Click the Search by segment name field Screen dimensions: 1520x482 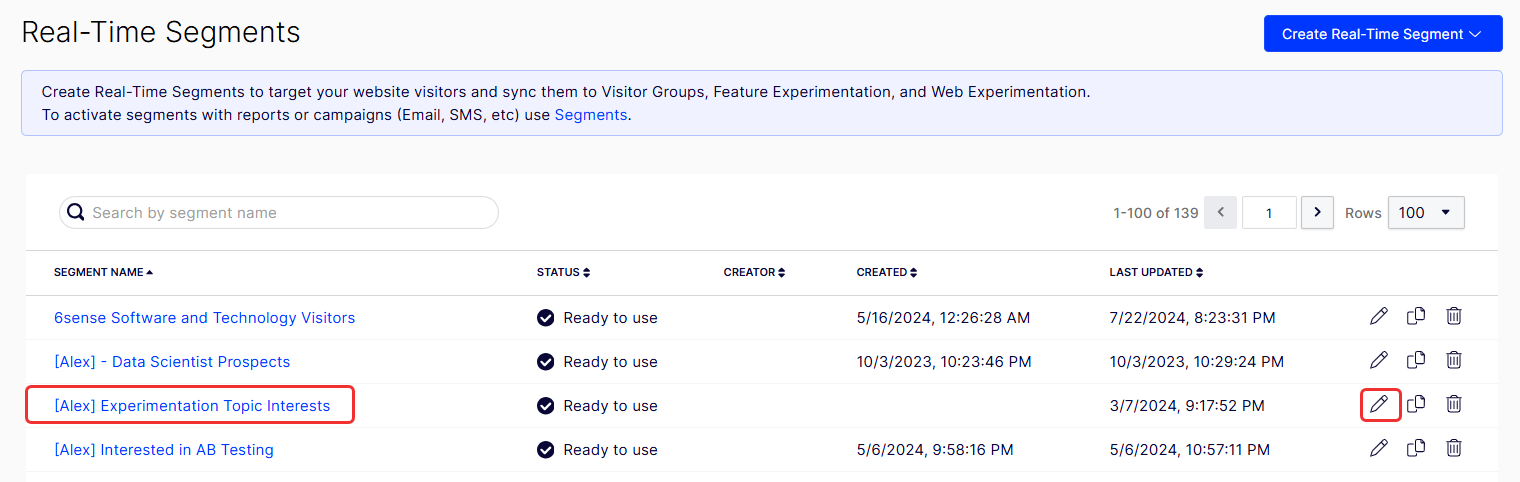[279, 212]
